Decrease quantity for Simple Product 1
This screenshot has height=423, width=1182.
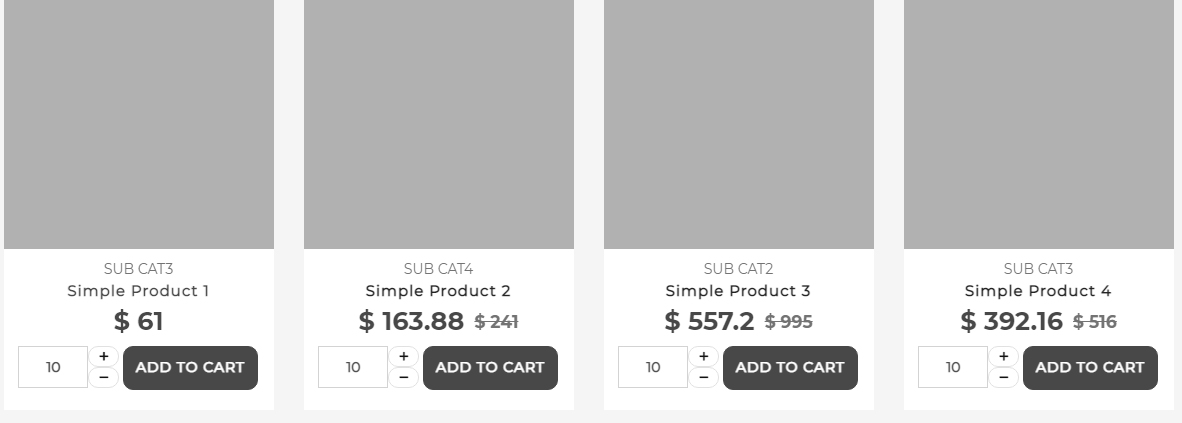[104, 377]
